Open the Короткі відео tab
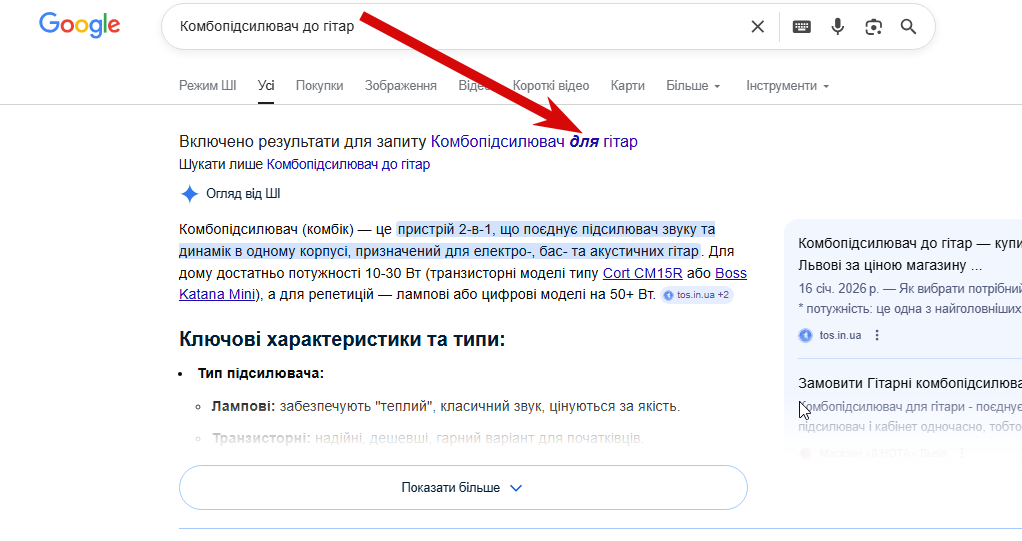The height and width of the screenshot is (541, 1022). 551,85
